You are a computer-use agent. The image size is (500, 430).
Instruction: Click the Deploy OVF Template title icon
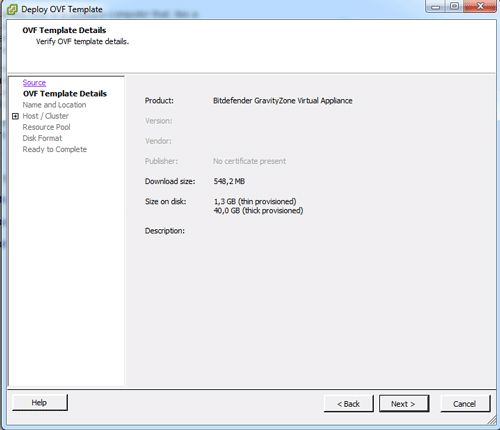(12, 9)
